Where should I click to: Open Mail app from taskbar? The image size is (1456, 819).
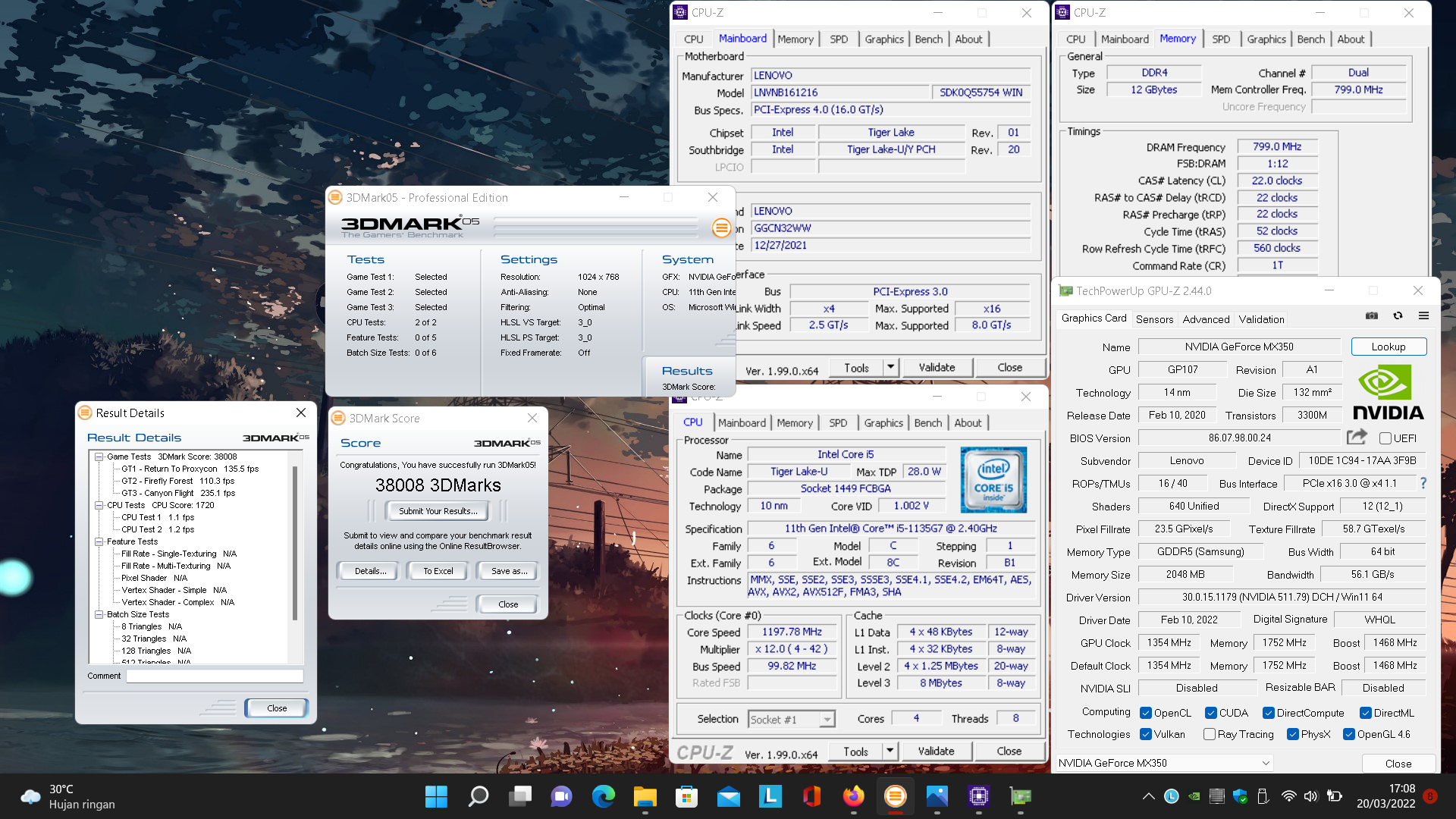728,796
